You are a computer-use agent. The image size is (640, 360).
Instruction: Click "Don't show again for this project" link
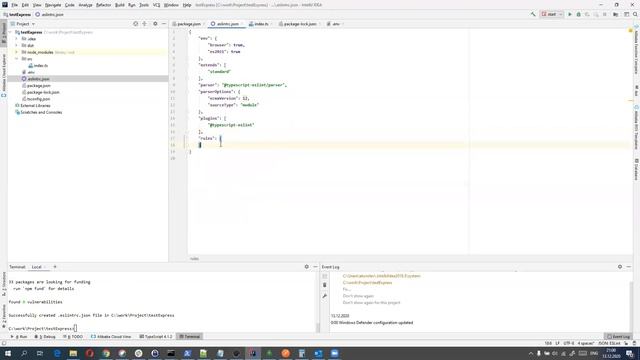(x=371, y=303)
